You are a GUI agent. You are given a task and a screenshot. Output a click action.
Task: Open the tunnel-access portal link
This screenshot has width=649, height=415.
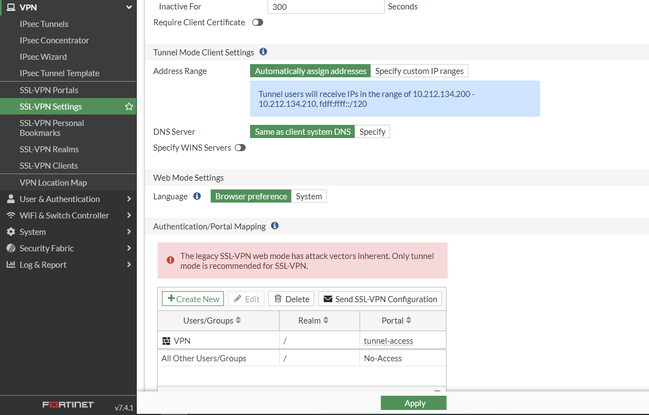(x=388, y=341)
